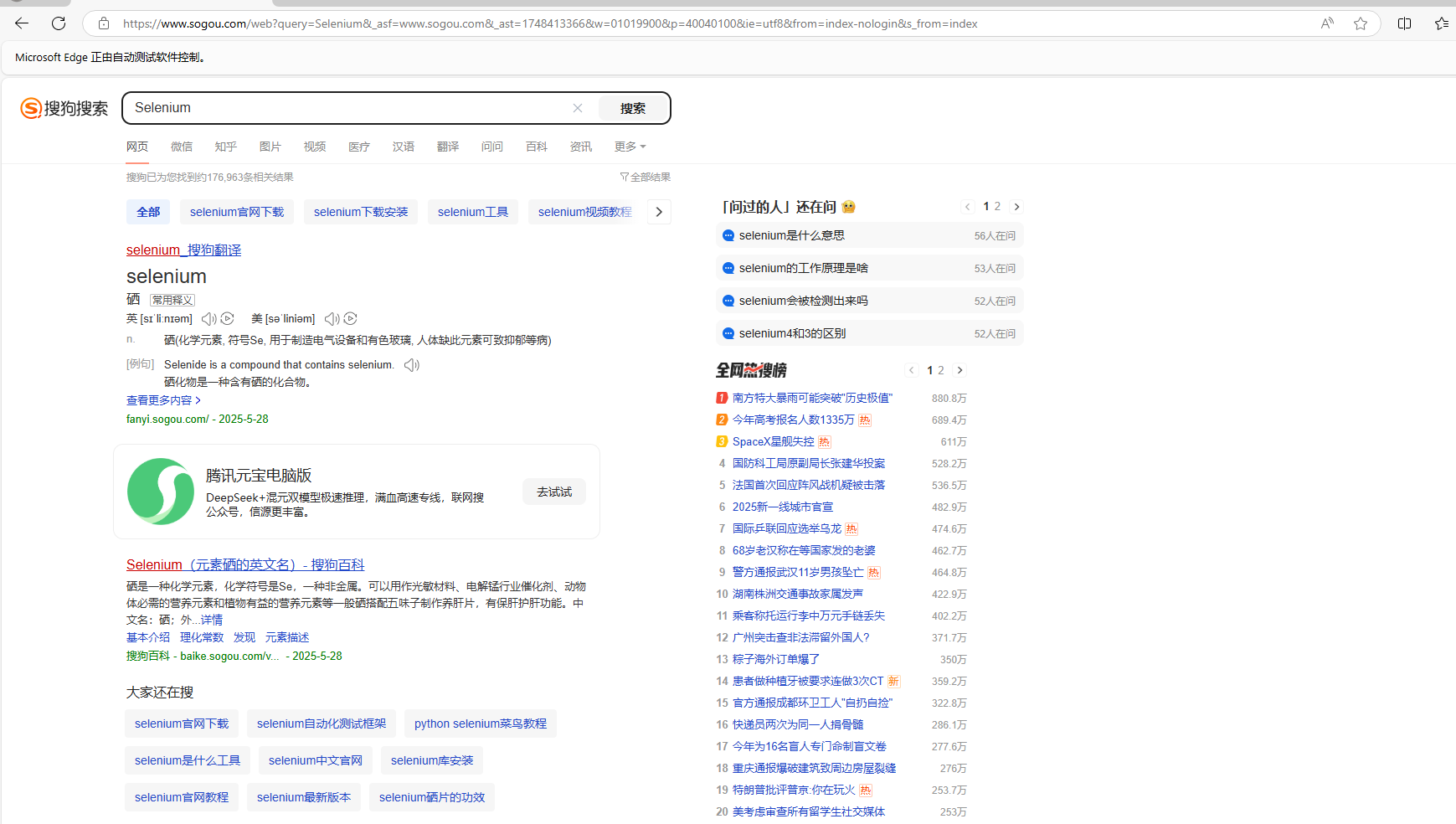The height and width of the screenshot is (824, 1456).
Task: Play audio of the example sentence
Action: click(x=411, y=365)
